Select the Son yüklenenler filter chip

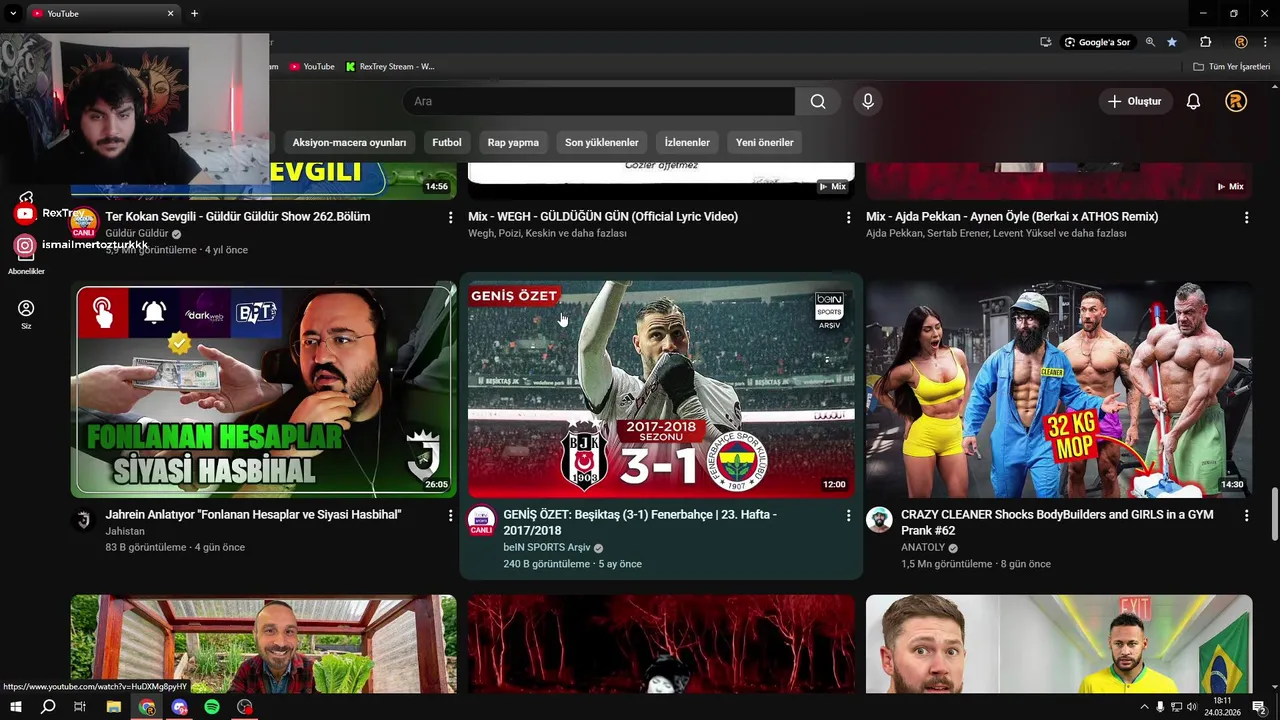tap(602, 142)
